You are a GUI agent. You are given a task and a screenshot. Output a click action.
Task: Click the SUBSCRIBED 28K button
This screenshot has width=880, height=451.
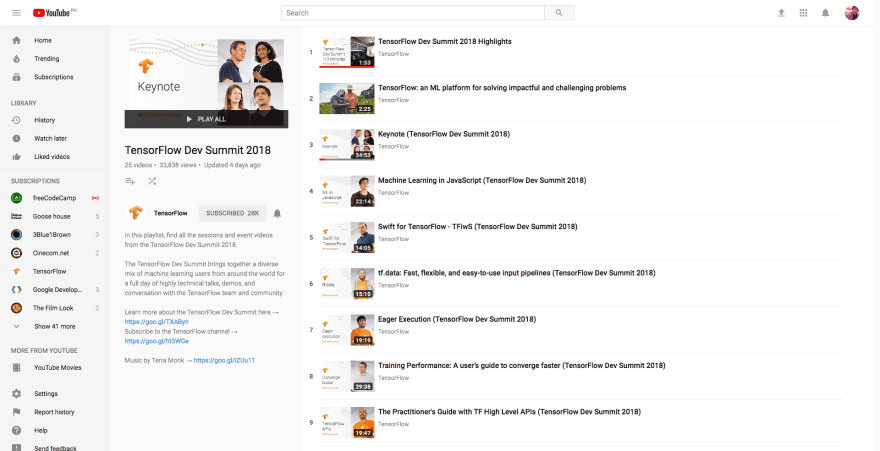coord(232,213)
